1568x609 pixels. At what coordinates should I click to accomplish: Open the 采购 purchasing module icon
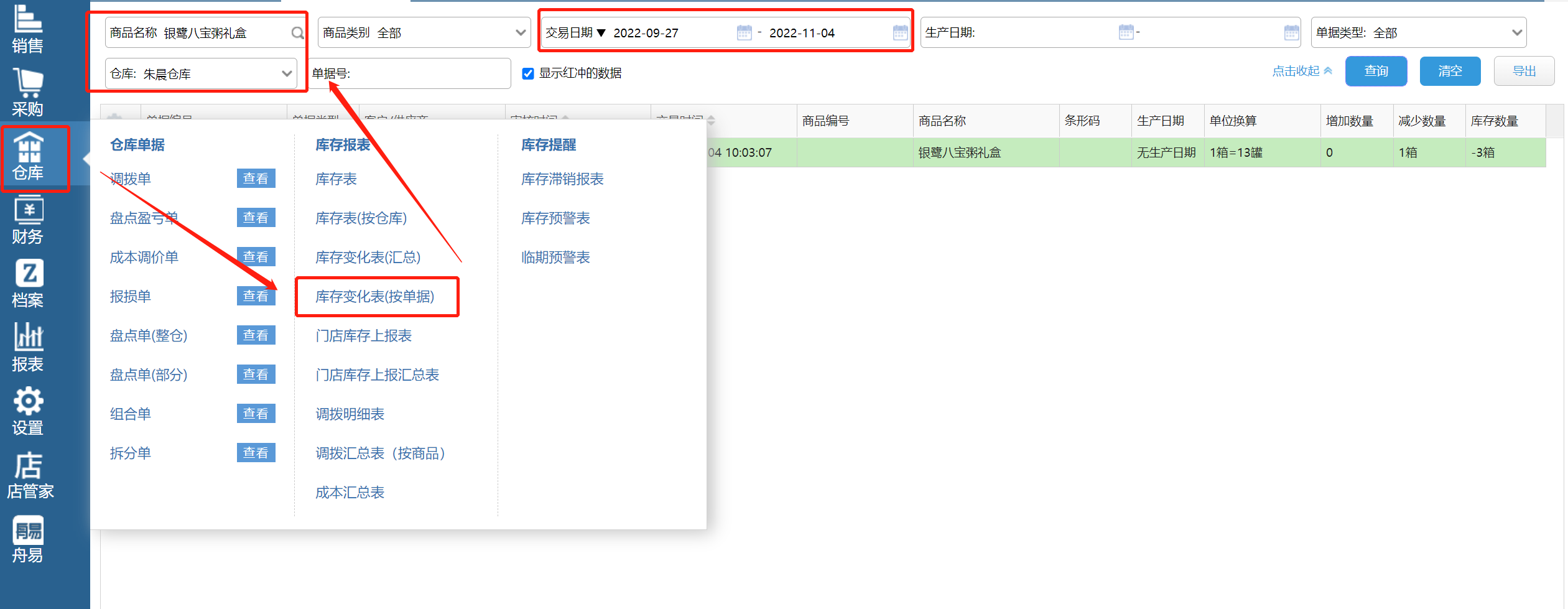28,92
